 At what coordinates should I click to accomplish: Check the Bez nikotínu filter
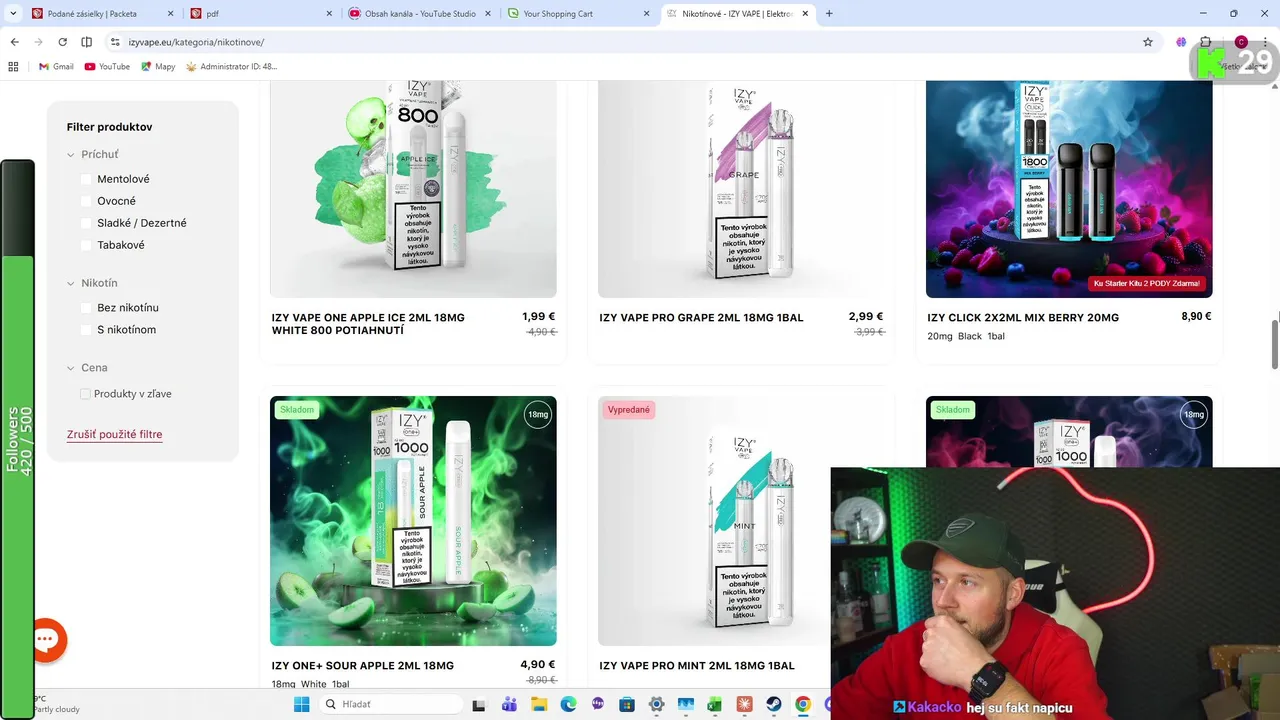[x=86, y=308]
